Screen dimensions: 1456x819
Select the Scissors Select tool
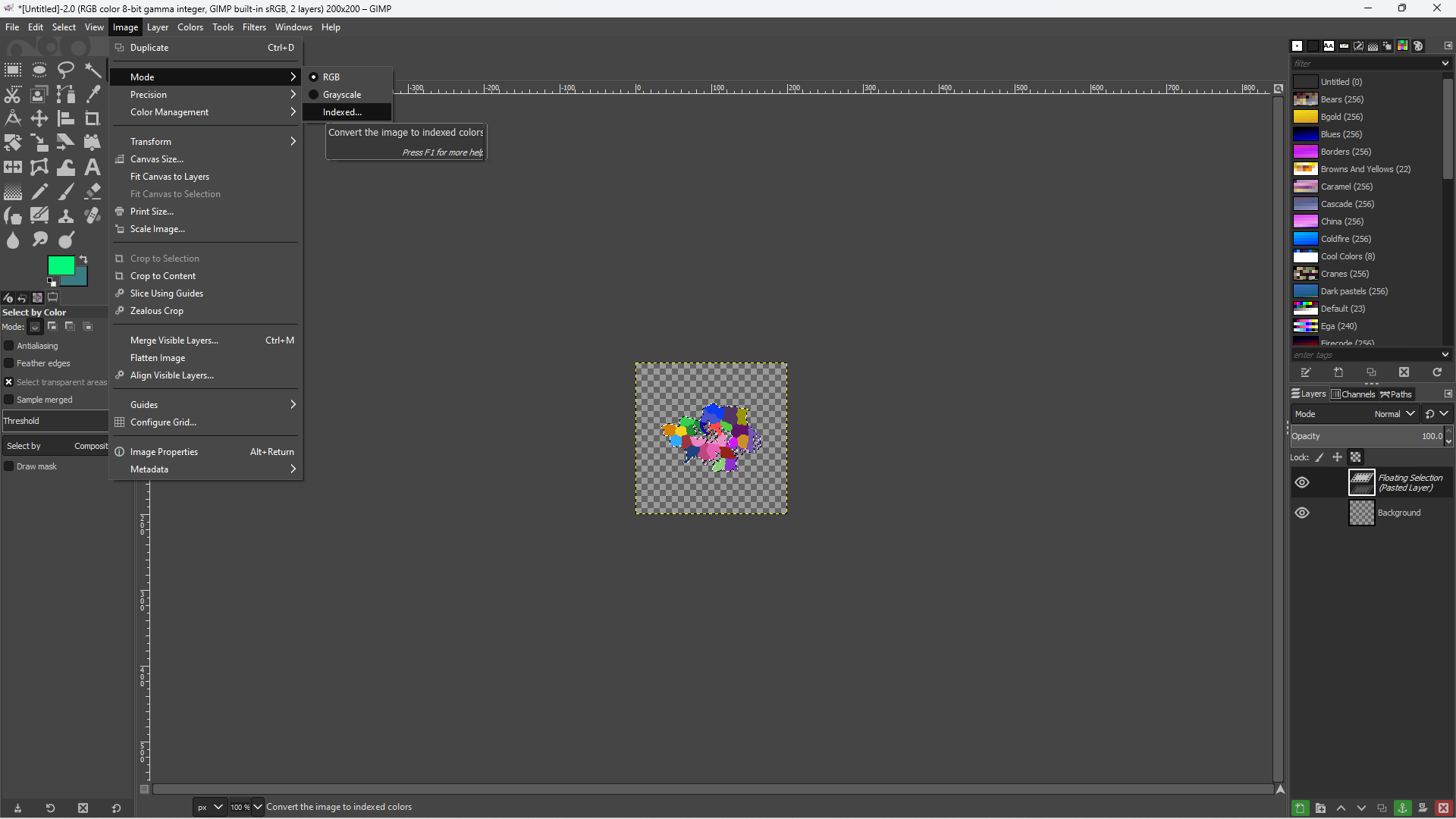pos(13,95)
